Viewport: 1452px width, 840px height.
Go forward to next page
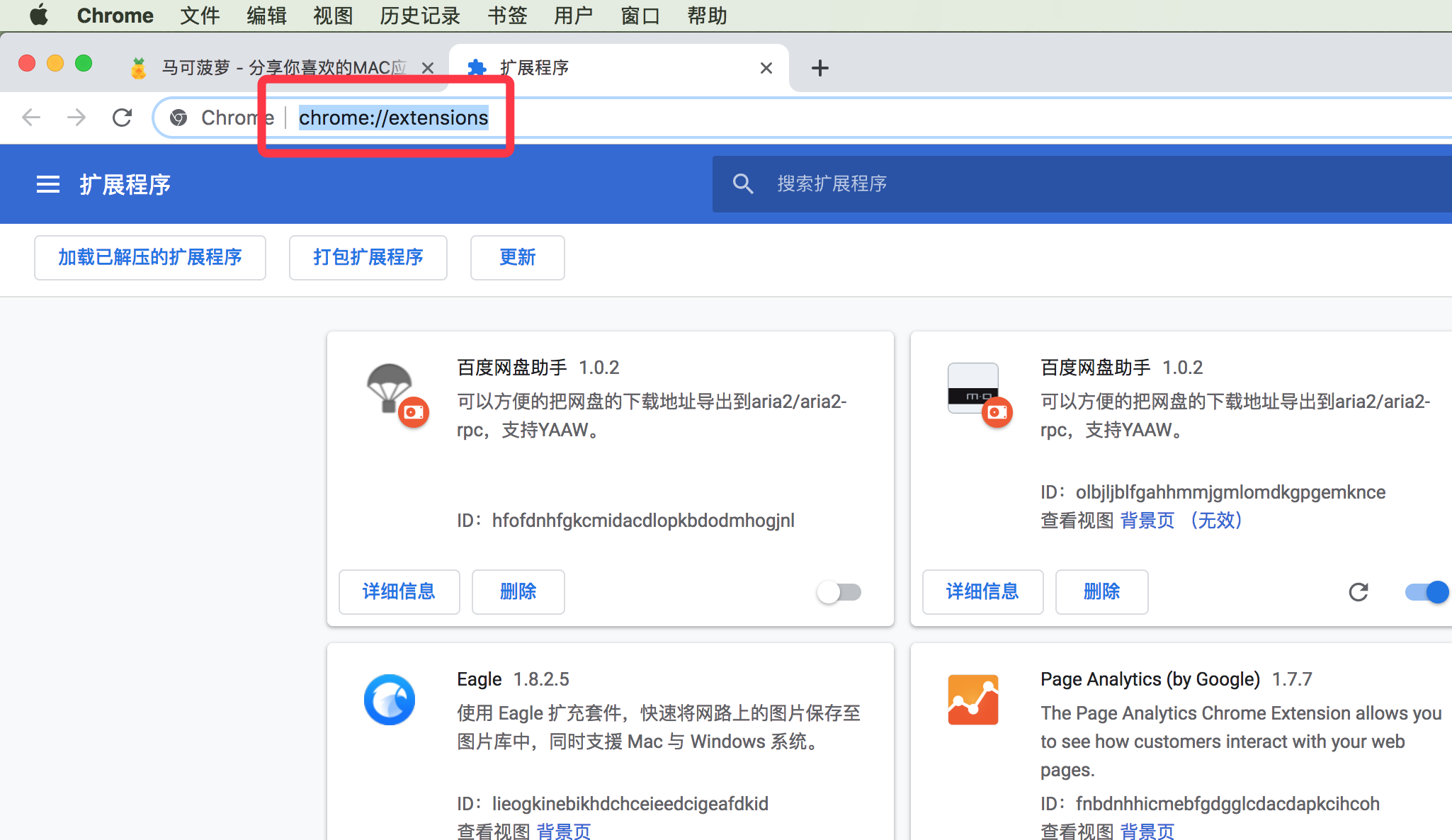76,118
